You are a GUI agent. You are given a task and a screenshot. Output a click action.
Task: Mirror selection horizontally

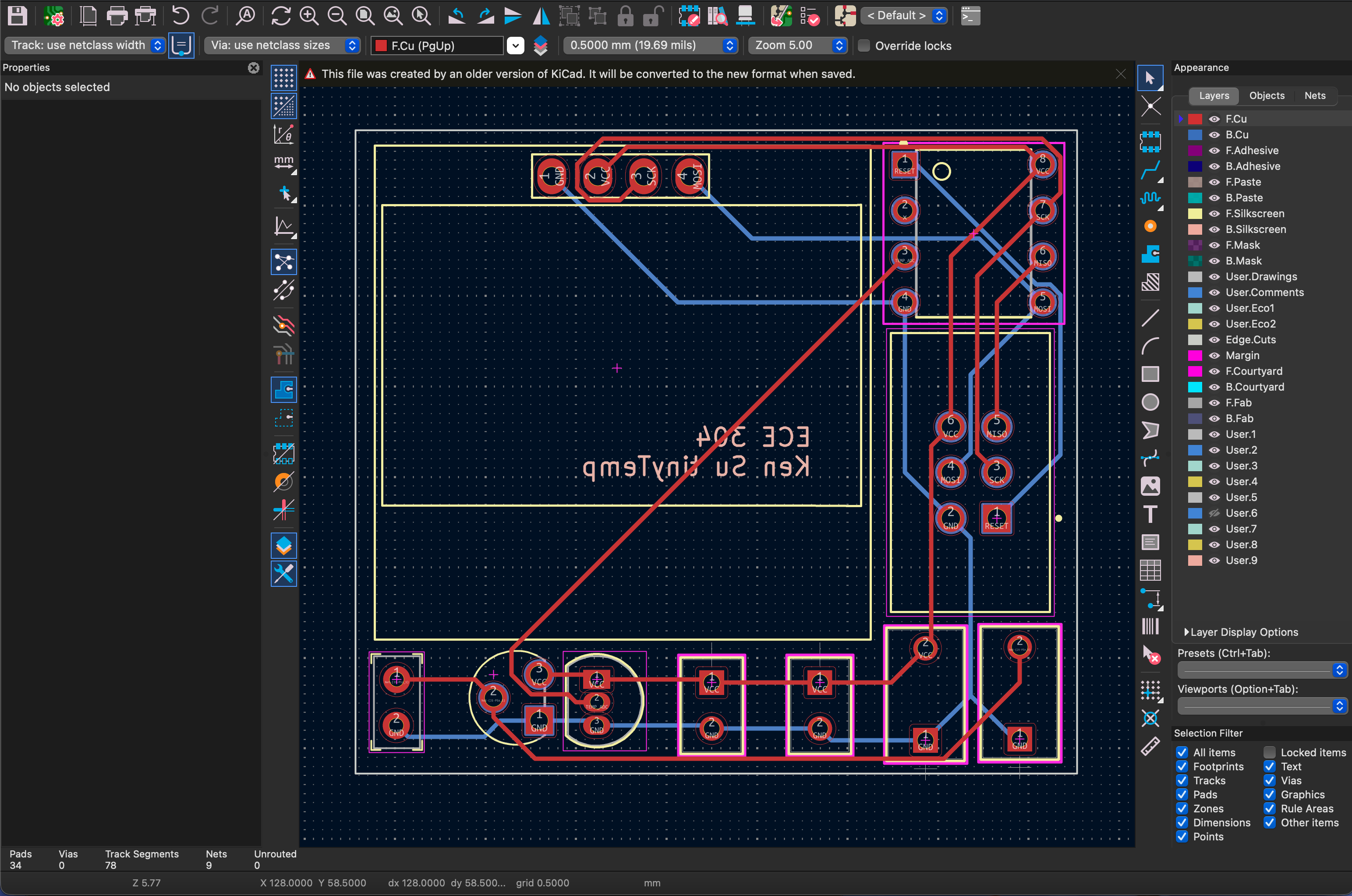point(541,15)
